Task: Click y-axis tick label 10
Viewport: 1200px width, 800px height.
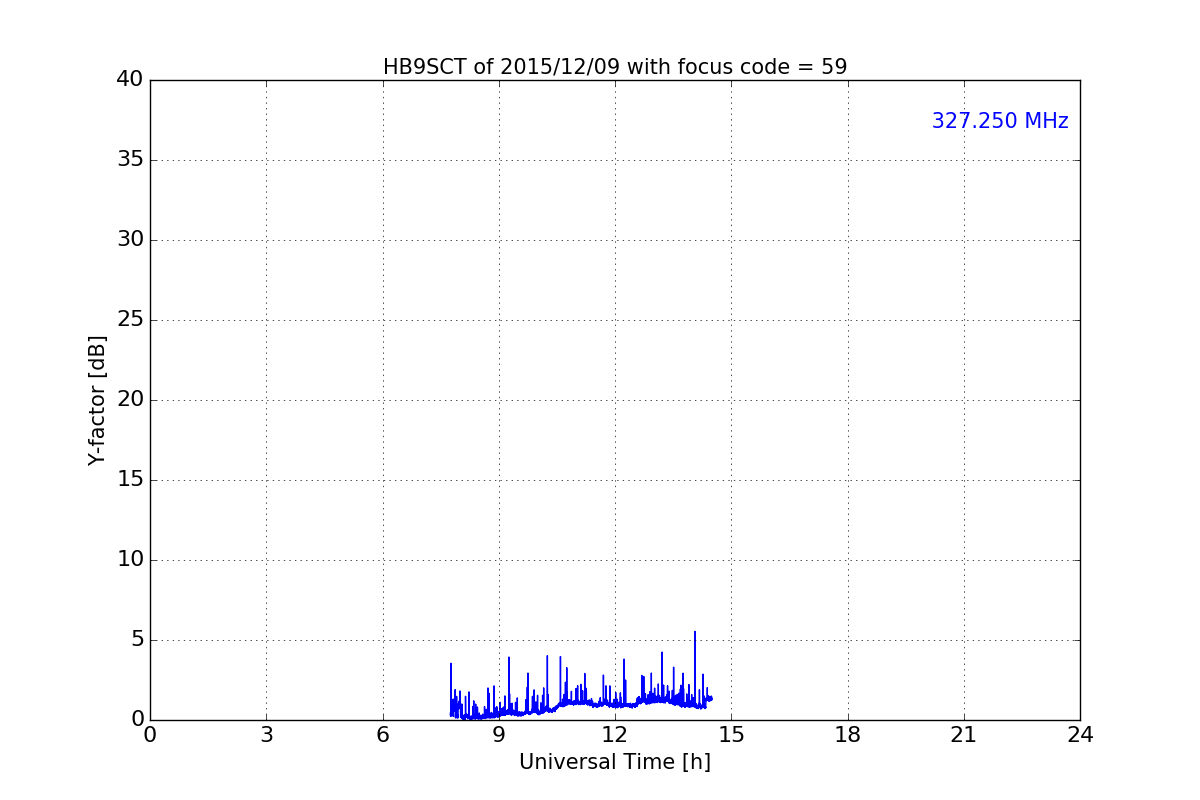Action: click(130, 560)
